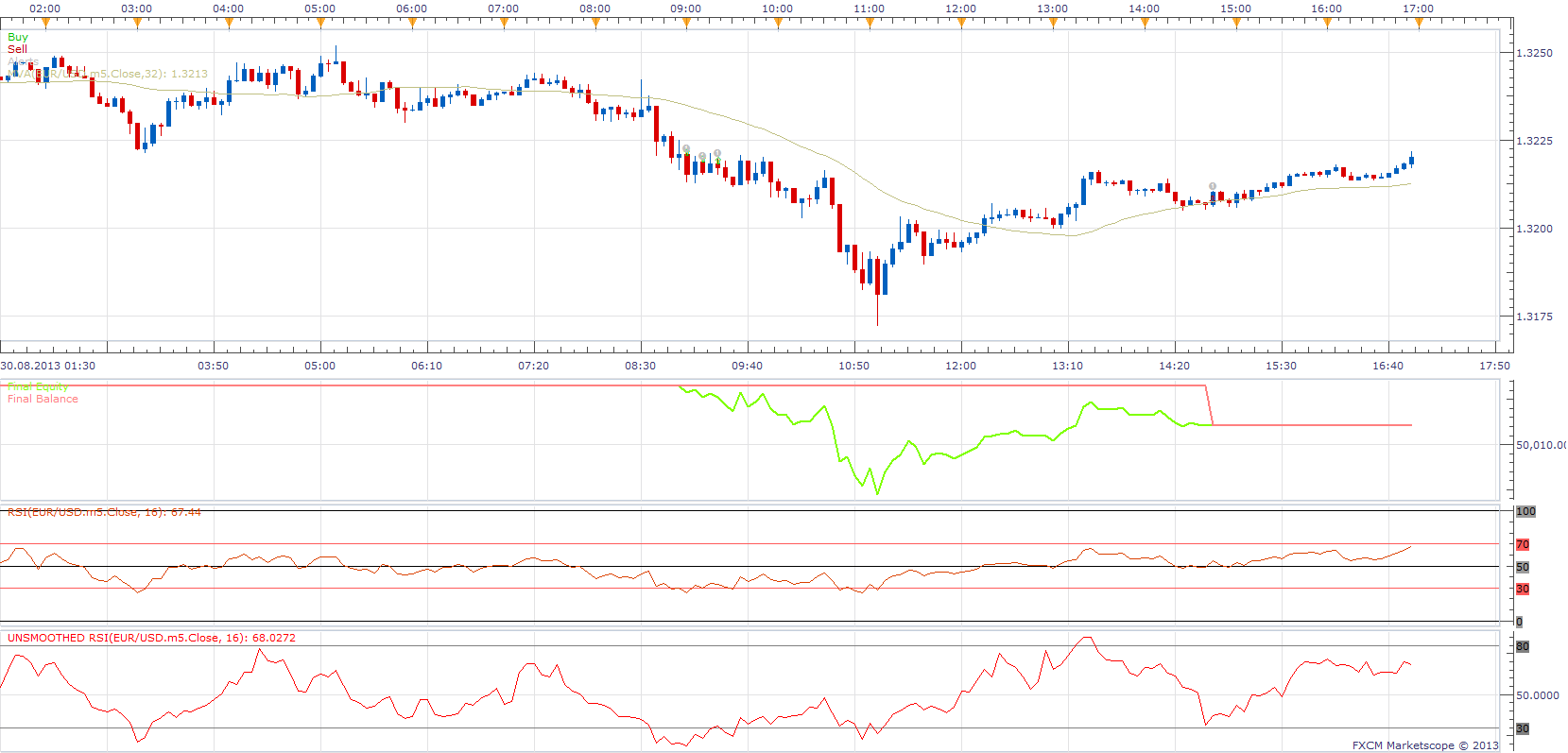The height and width of the screenshot is (753, 1568).
Task: Click the leftmost trade marker near 09:00
Action: (x=687, y=148)
